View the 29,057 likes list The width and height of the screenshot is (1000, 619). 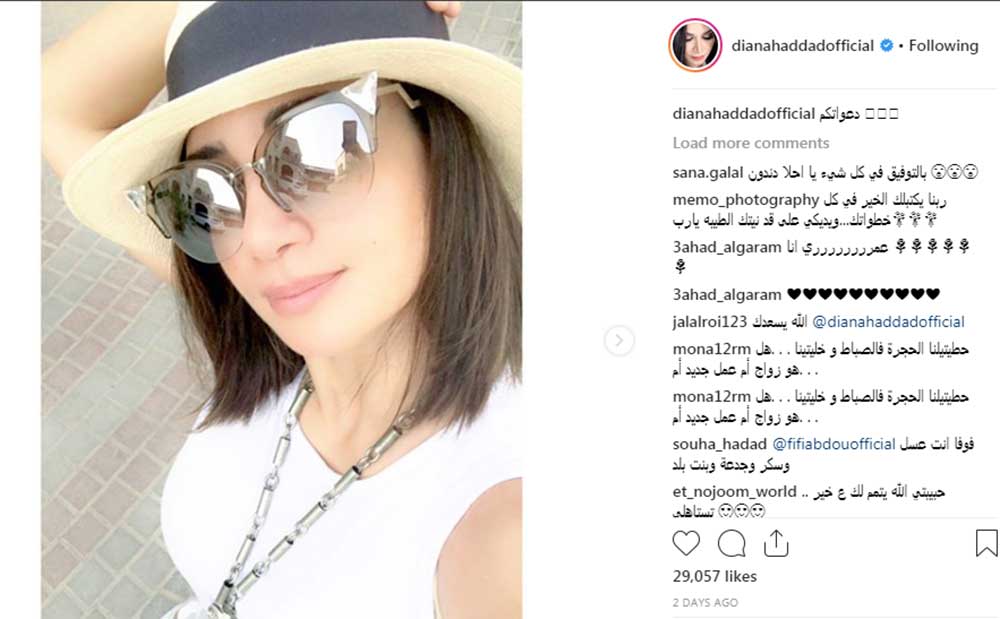point(714,576)
